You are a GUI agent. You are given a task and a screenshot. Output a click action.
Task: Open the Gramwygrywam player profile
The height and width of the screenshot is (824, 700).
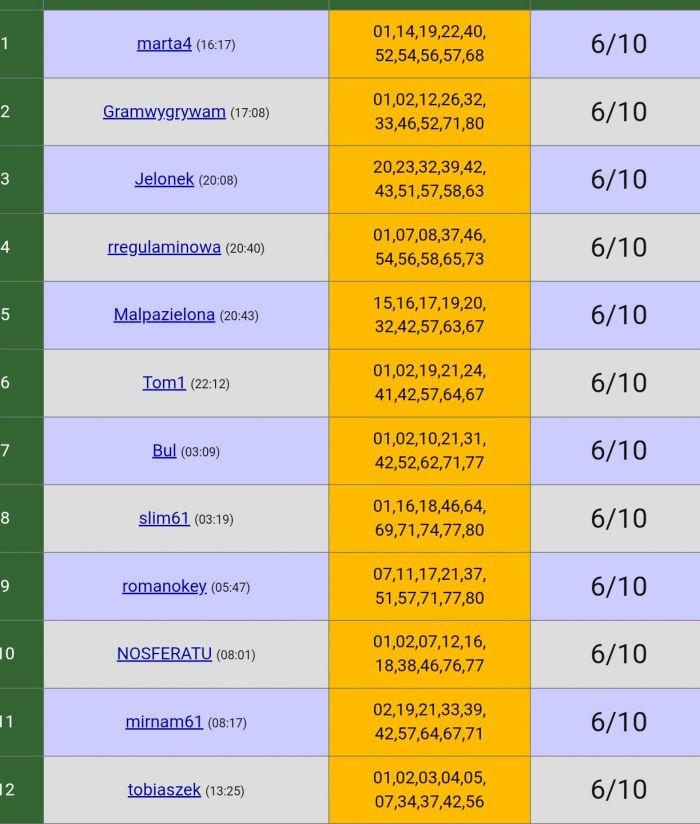tap(164, 112)
